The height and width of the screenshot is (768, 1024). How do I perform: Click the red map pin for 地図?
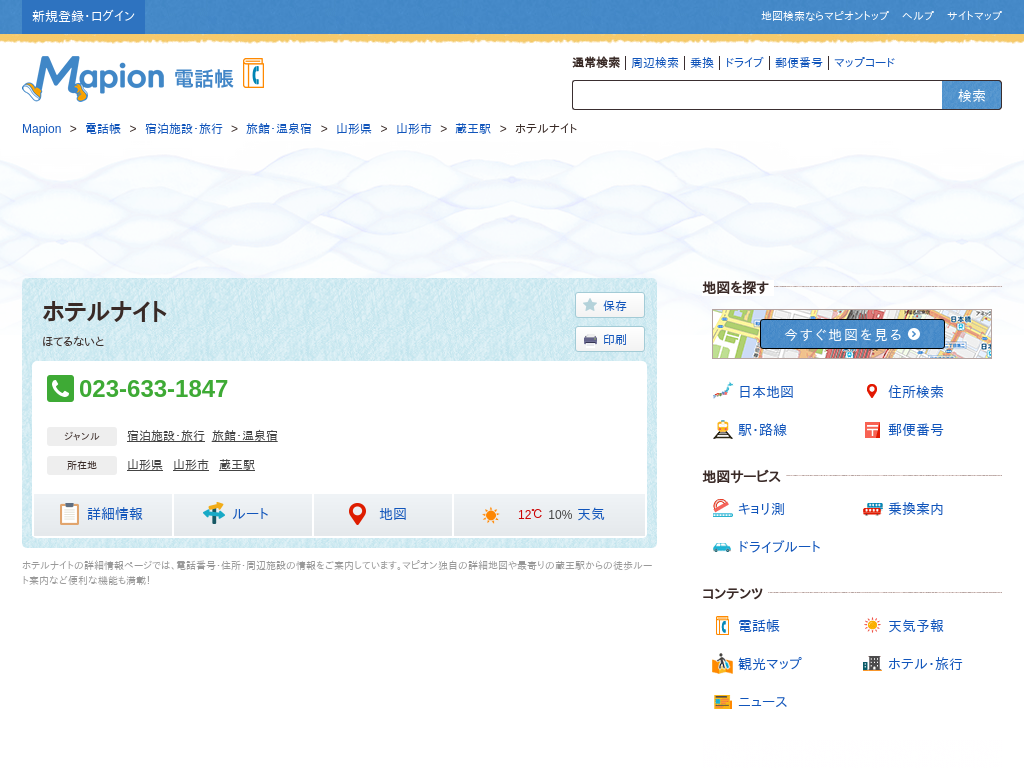[x=357, y=514]
